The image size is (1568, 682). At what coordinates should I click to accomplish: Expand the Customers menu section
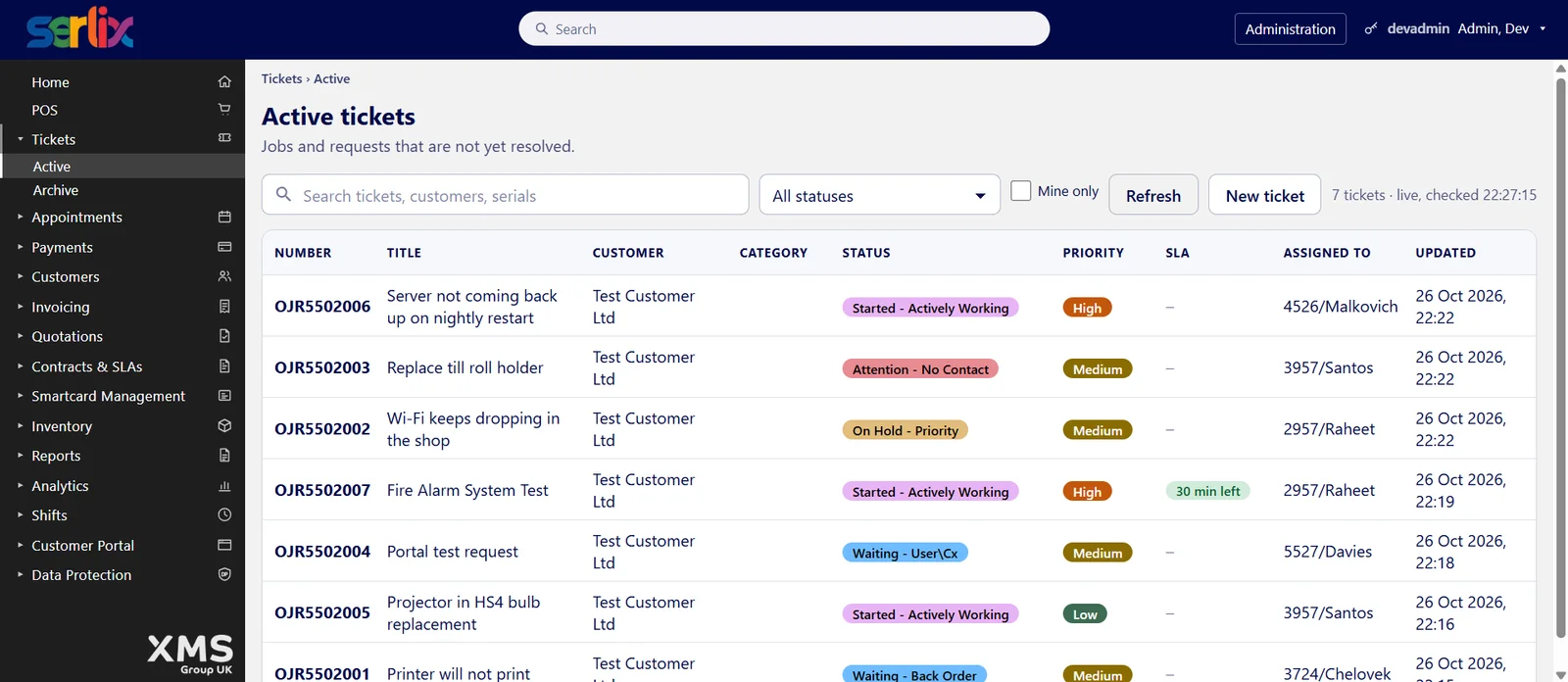pyautogui.click(x=20, y=276)
